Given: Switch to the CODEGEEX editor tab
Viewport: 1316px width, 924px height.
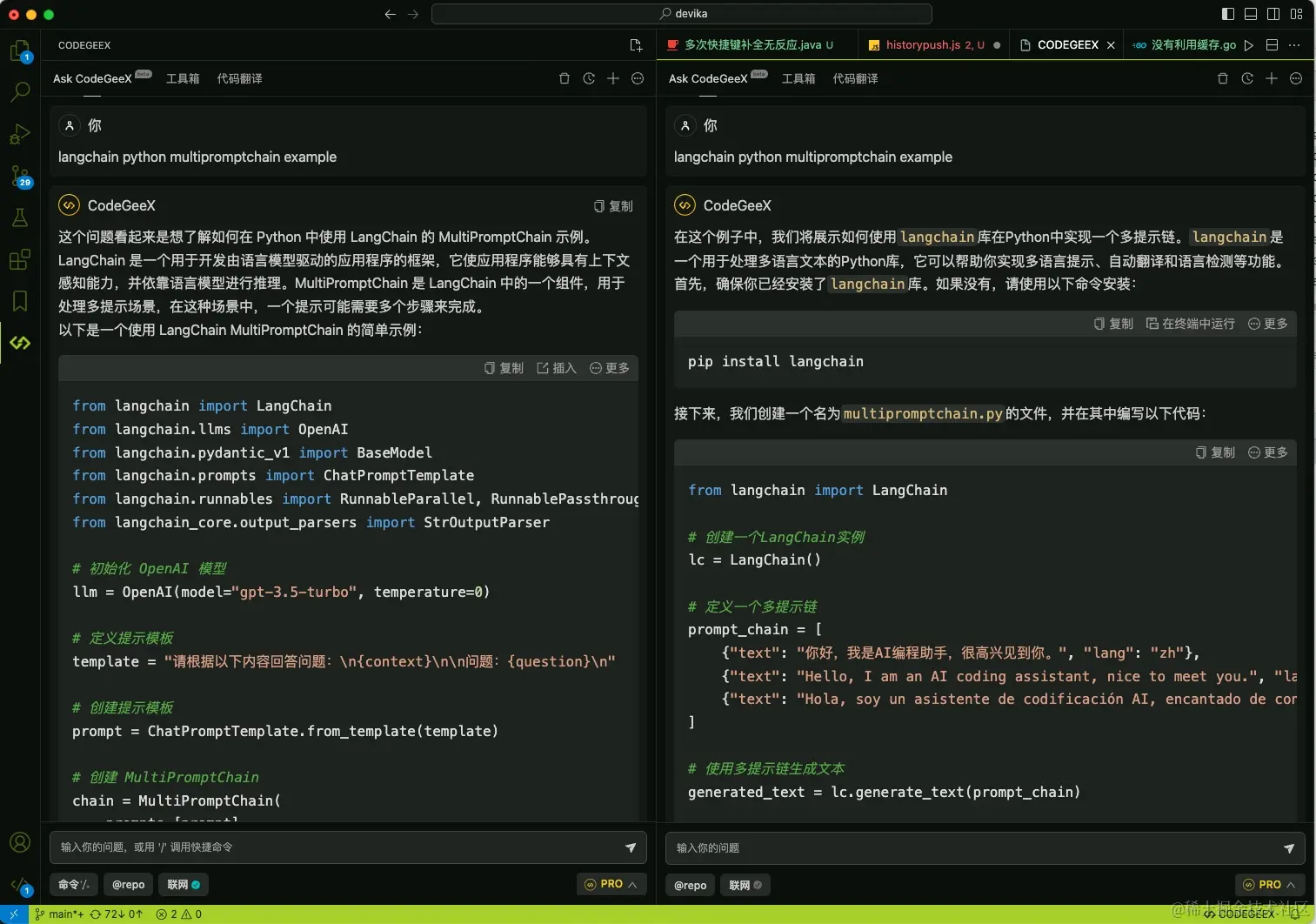Looking at the screenshot, I should point(1067,45).
